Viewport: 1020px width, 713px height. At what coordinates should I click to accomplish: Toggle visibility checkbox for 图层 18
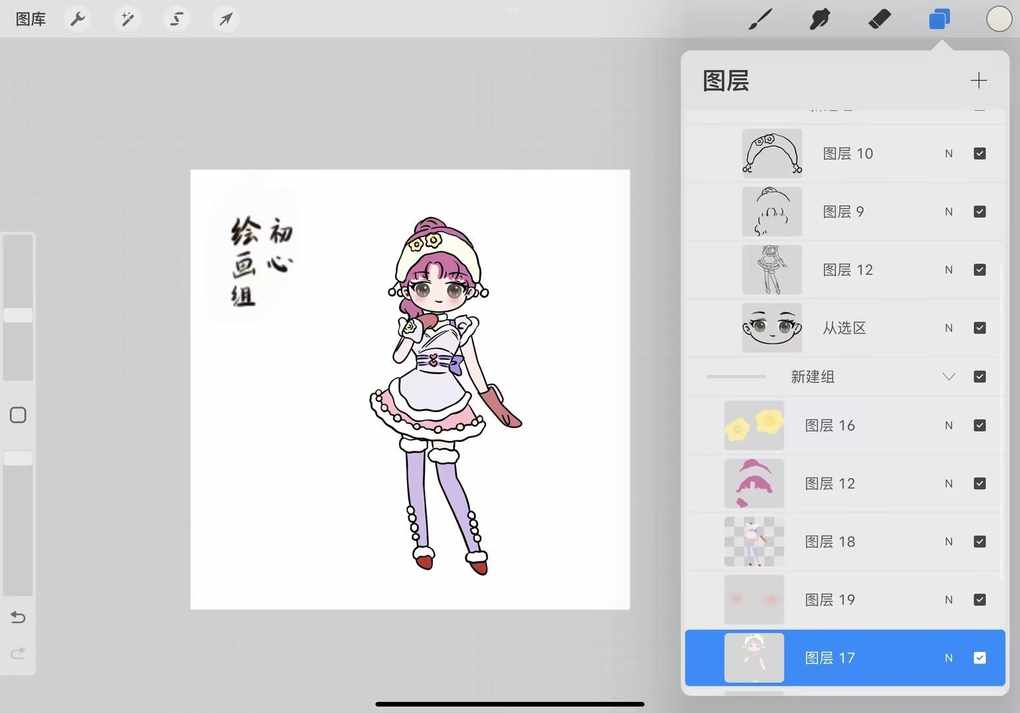[980, 541]
